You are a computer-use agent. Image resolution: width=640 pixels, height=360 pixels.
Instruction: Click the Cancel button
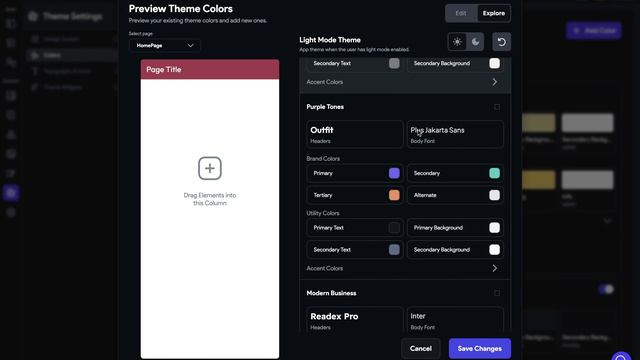click(421, 349)
